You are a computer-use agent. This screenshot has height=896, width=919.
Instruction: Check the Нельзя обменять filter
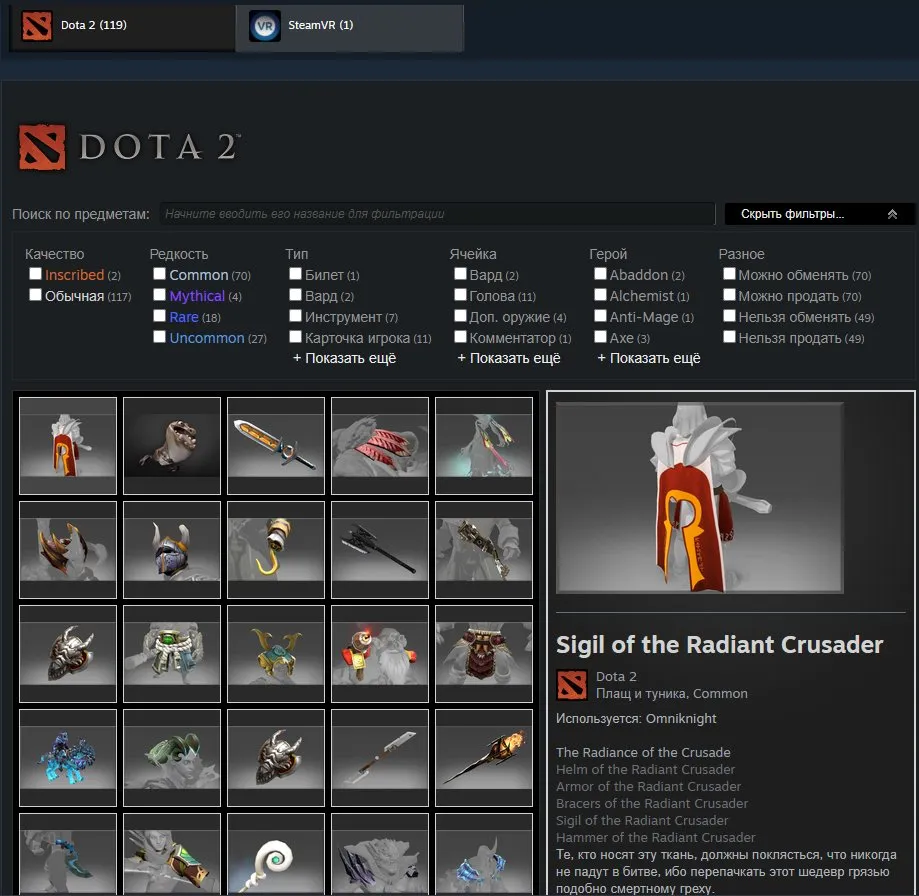tap(729, 316)
